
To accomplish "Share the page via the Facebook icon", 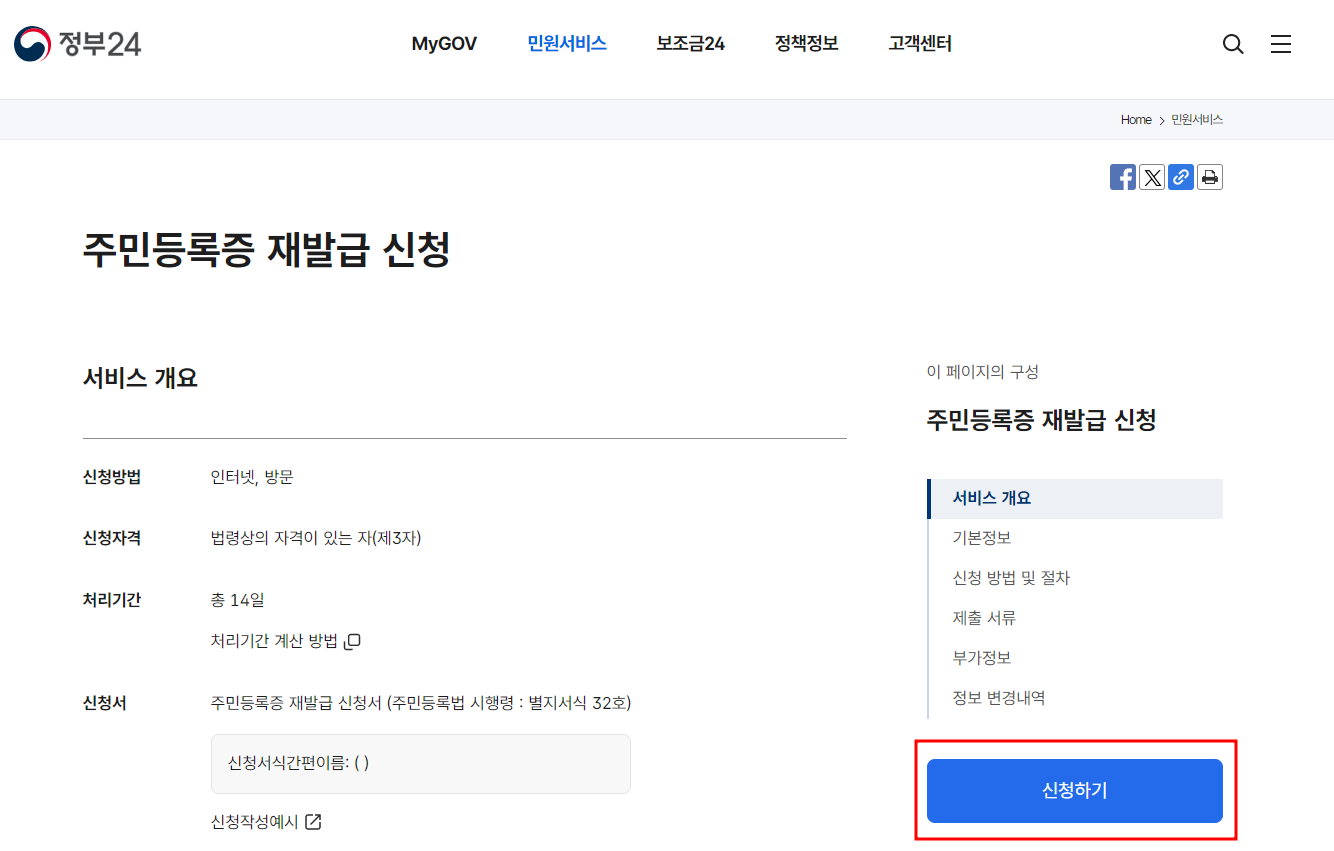I will click(x=1122, y=177).
